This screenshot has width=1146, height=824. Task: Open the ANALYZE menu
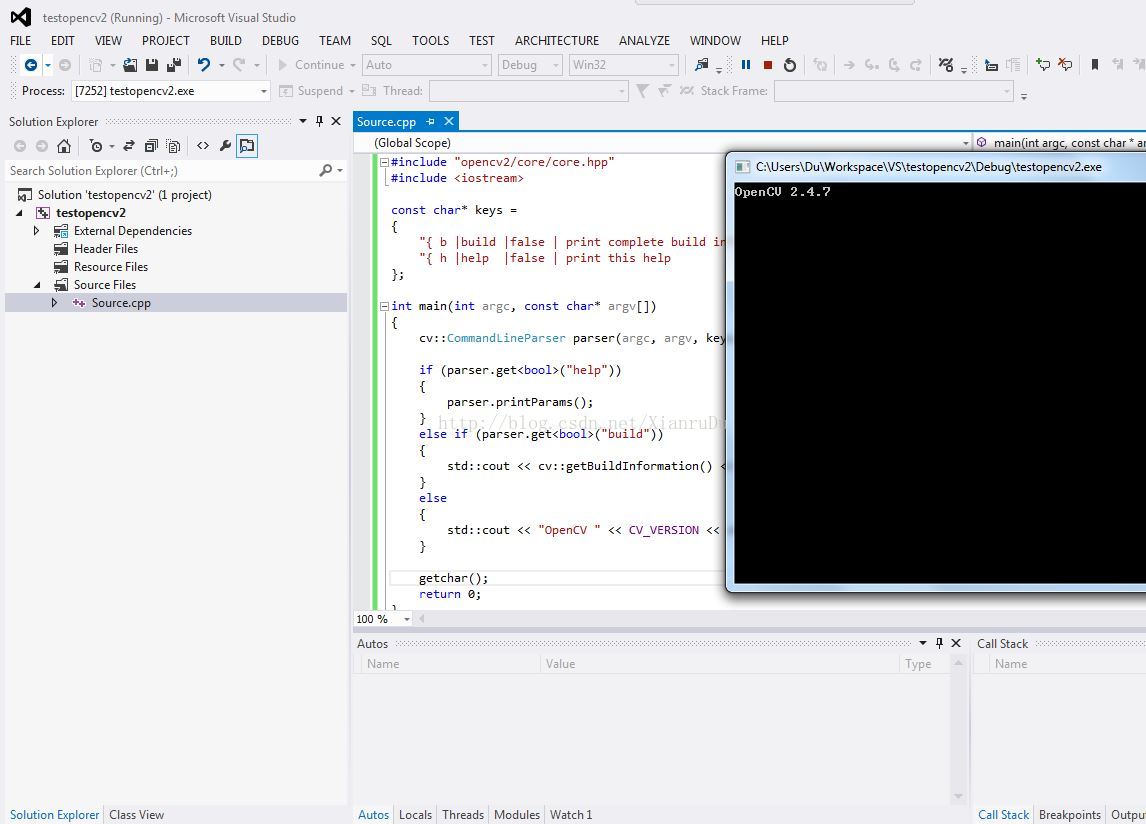point(645,40)
